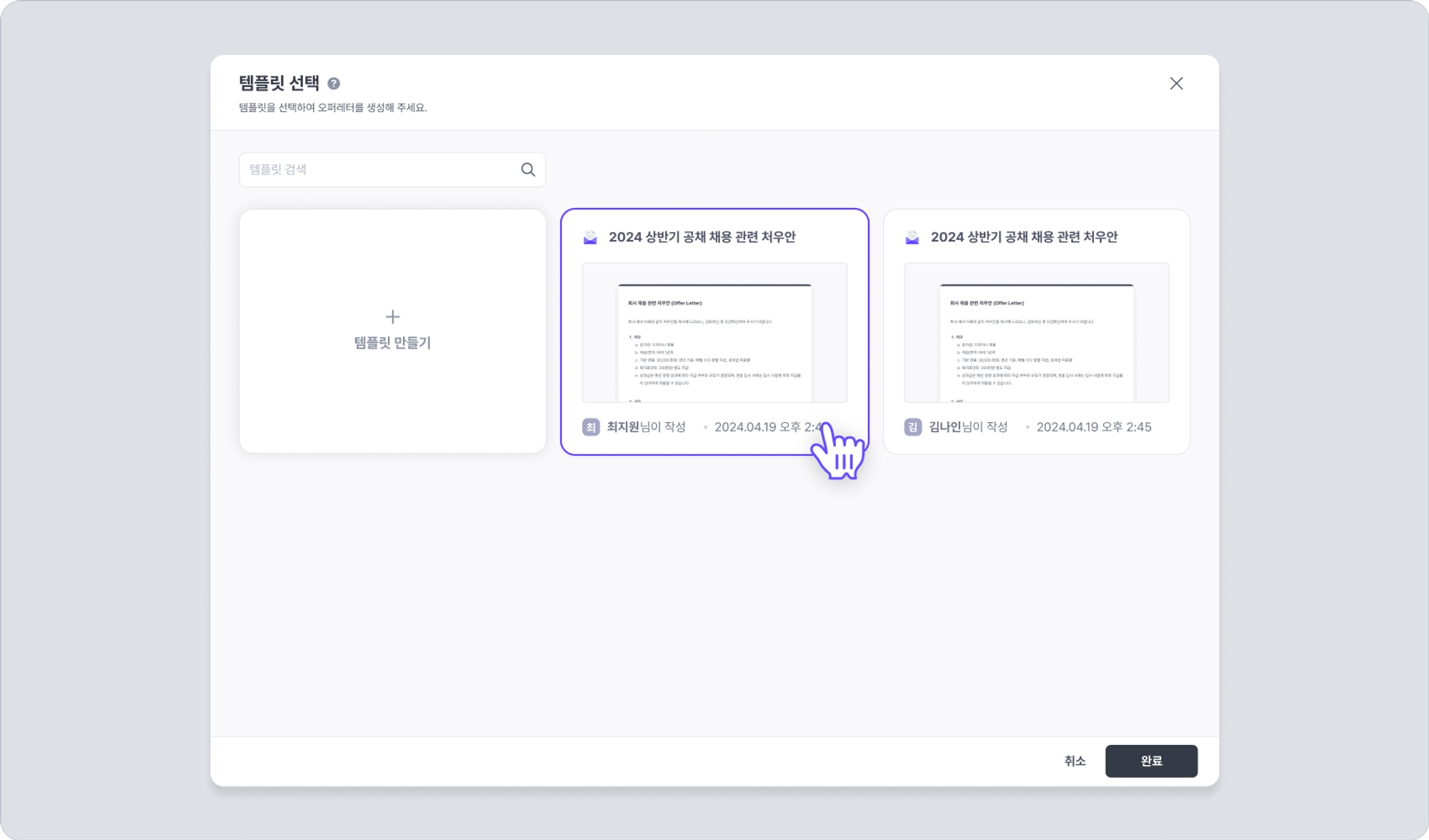Select title of 최지원's template card

coord(702,237)
